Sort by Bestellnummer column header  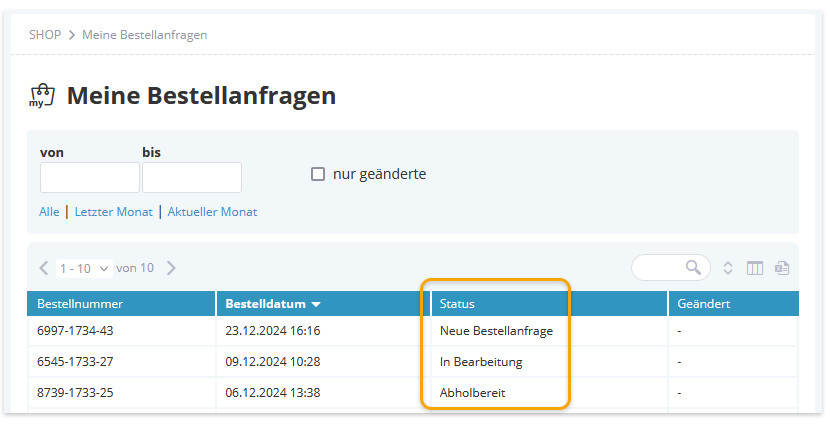pyautogui.click(x=121, y=304)
